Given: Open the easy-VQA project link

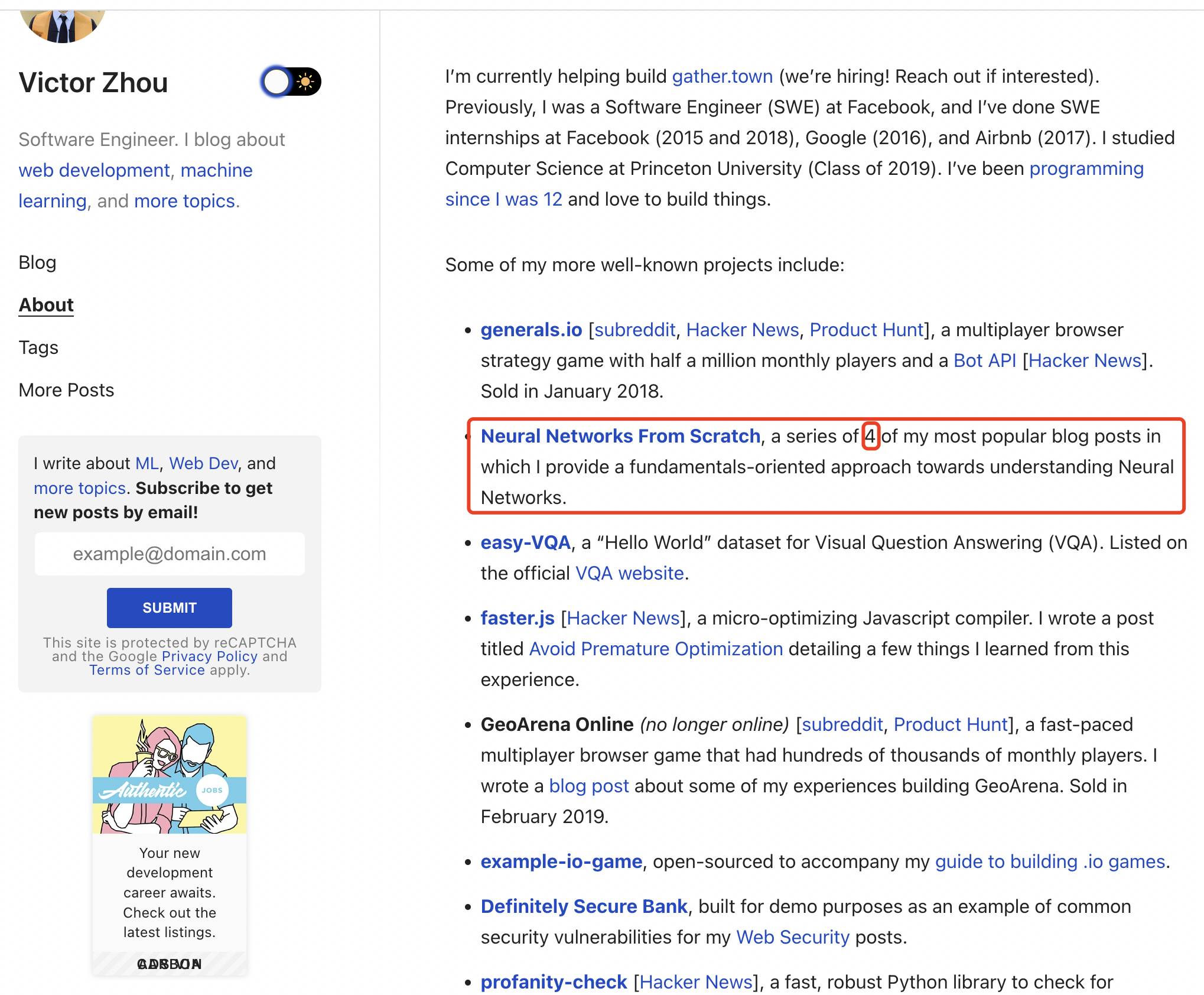Looking at the screenshot, I should click(x=526, y=542).
